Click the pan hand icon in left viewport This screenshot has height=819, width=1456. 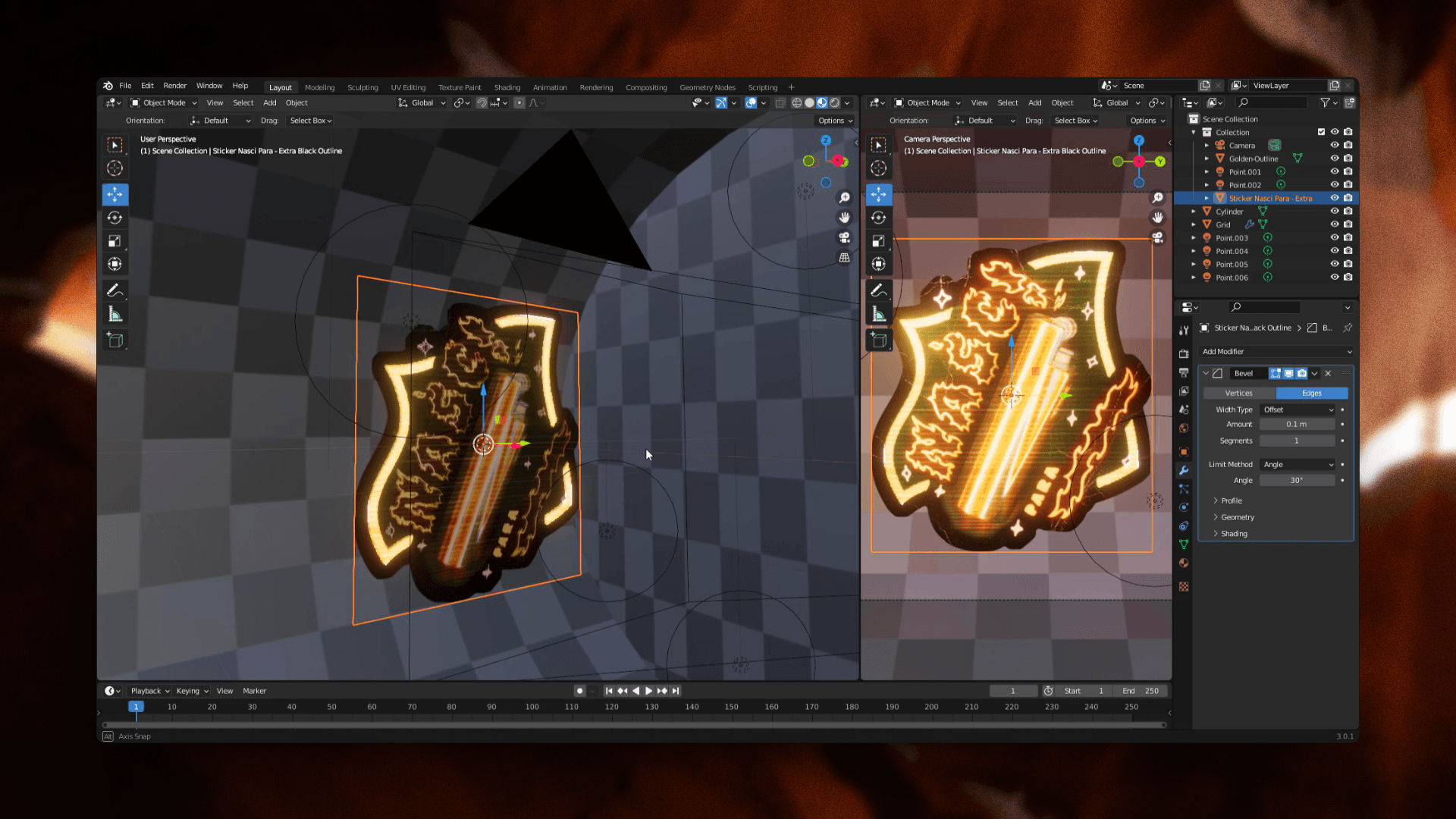844,218
